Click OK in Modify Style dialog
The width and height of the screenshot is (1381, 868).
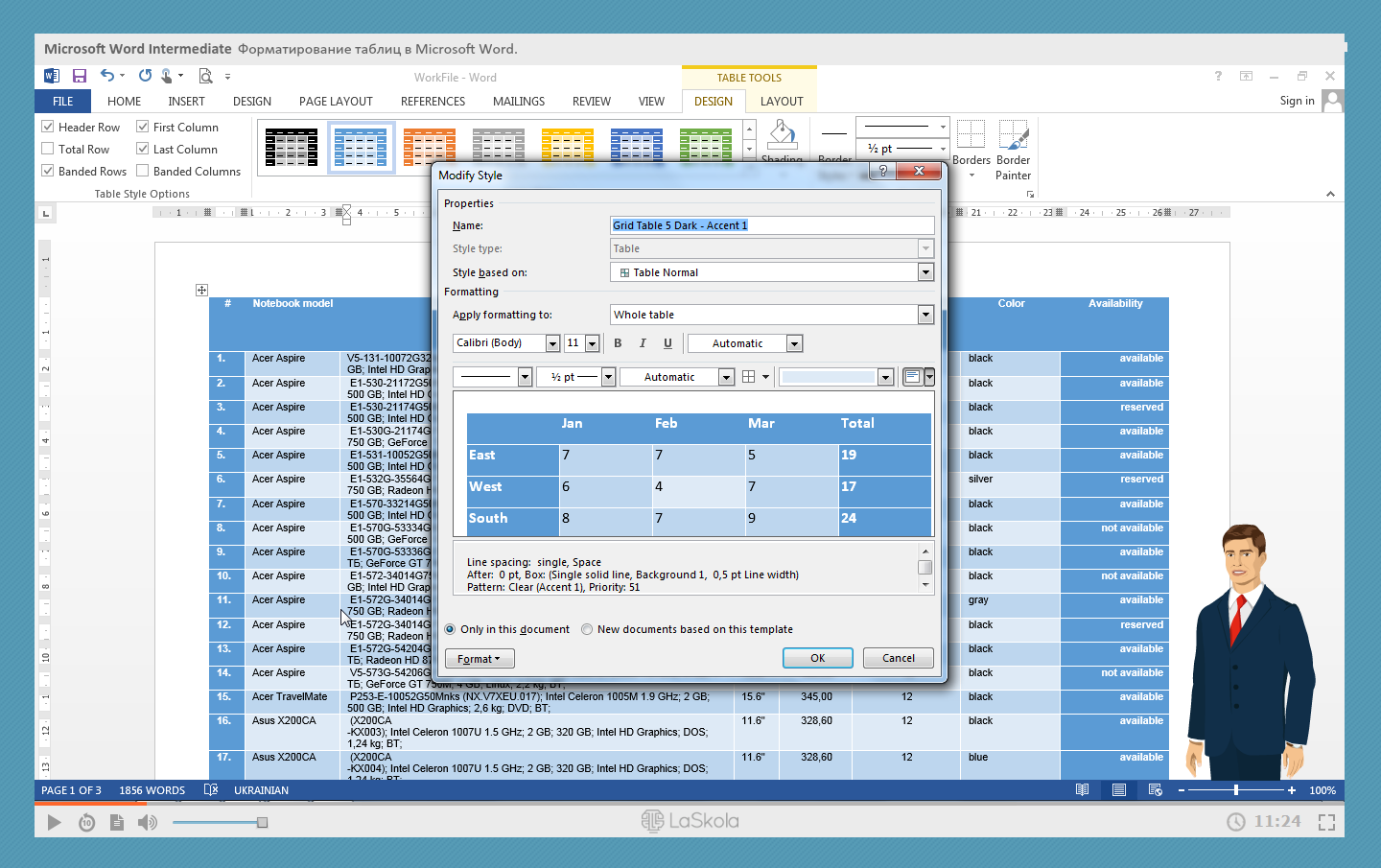[x=817, y=658]
